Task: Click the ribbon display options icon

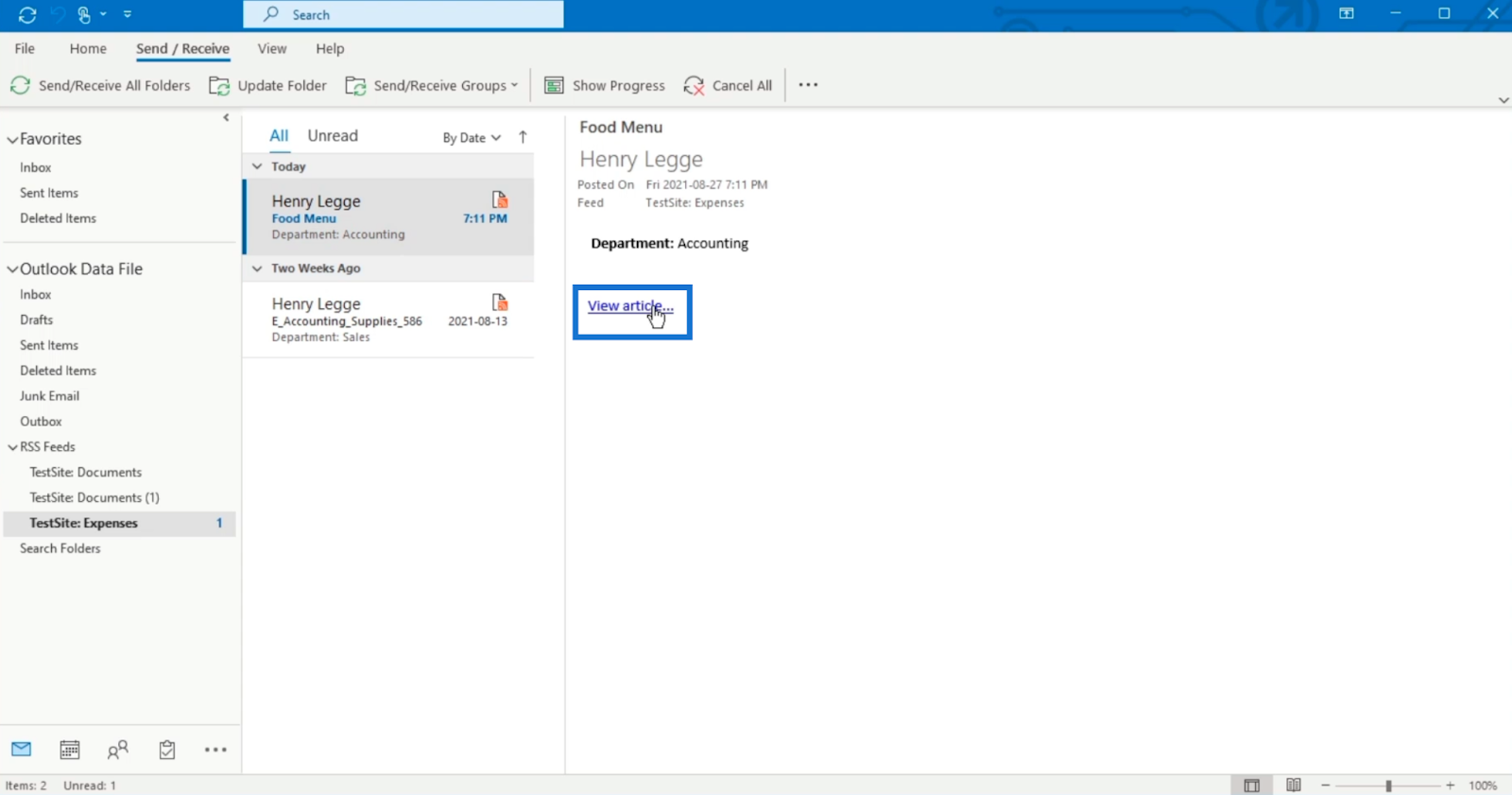Action: coord(1347,13)
